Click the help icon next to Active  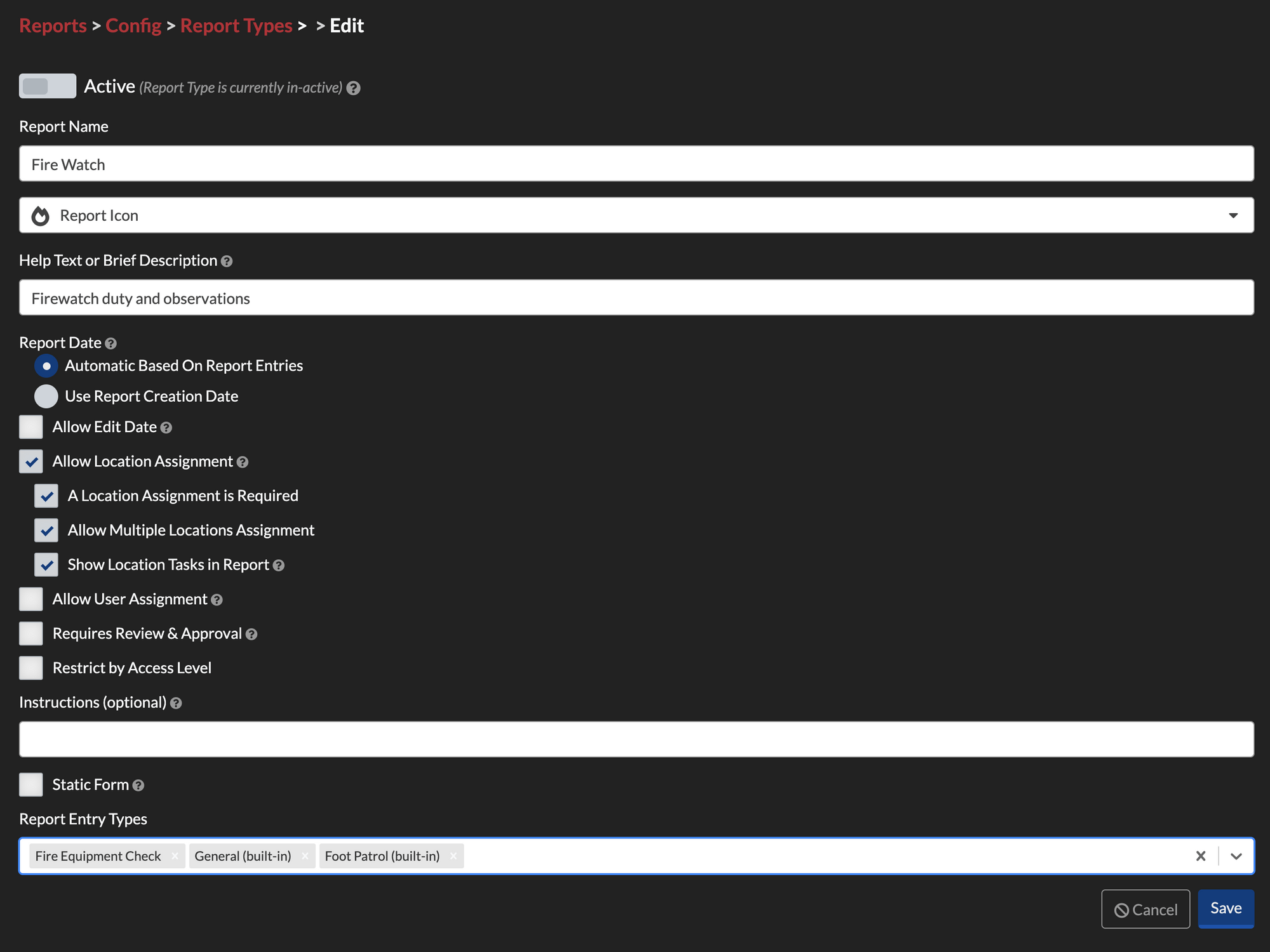pyautogui.click(x=354, y=88)
